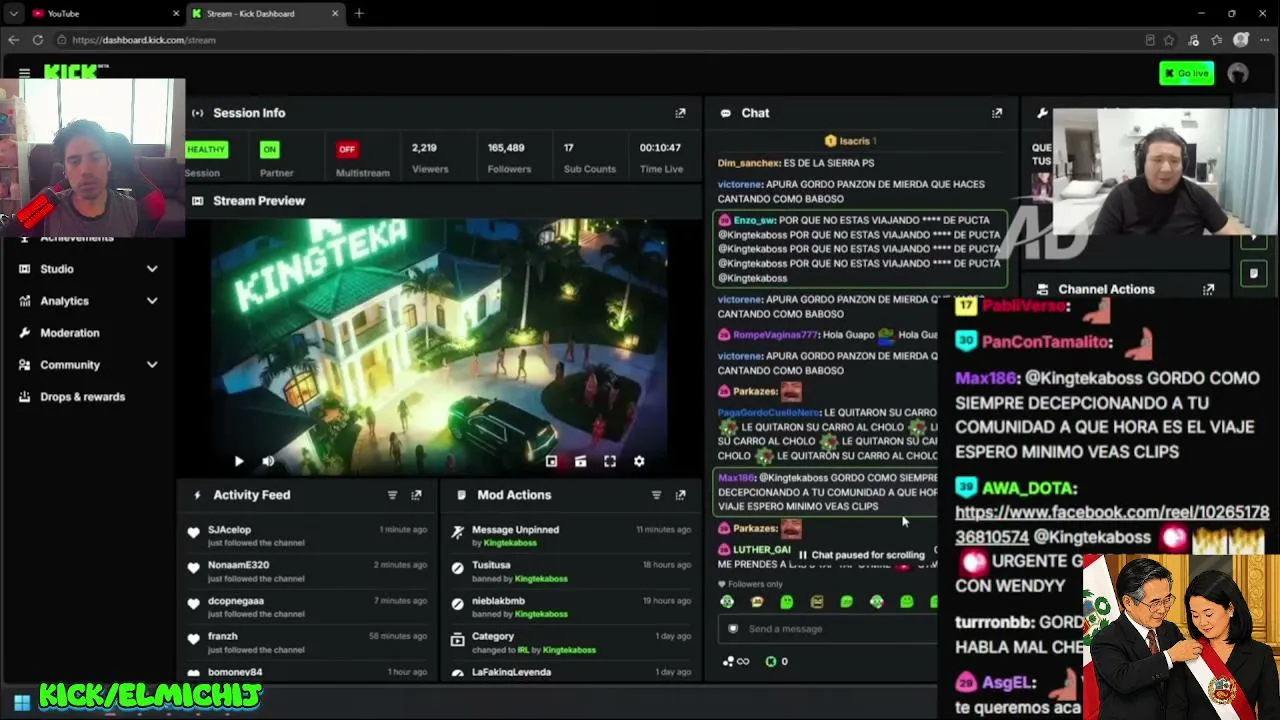
Task: Switch to the YouTube tab
Action: pyautogui.click(x=104, y=13)
